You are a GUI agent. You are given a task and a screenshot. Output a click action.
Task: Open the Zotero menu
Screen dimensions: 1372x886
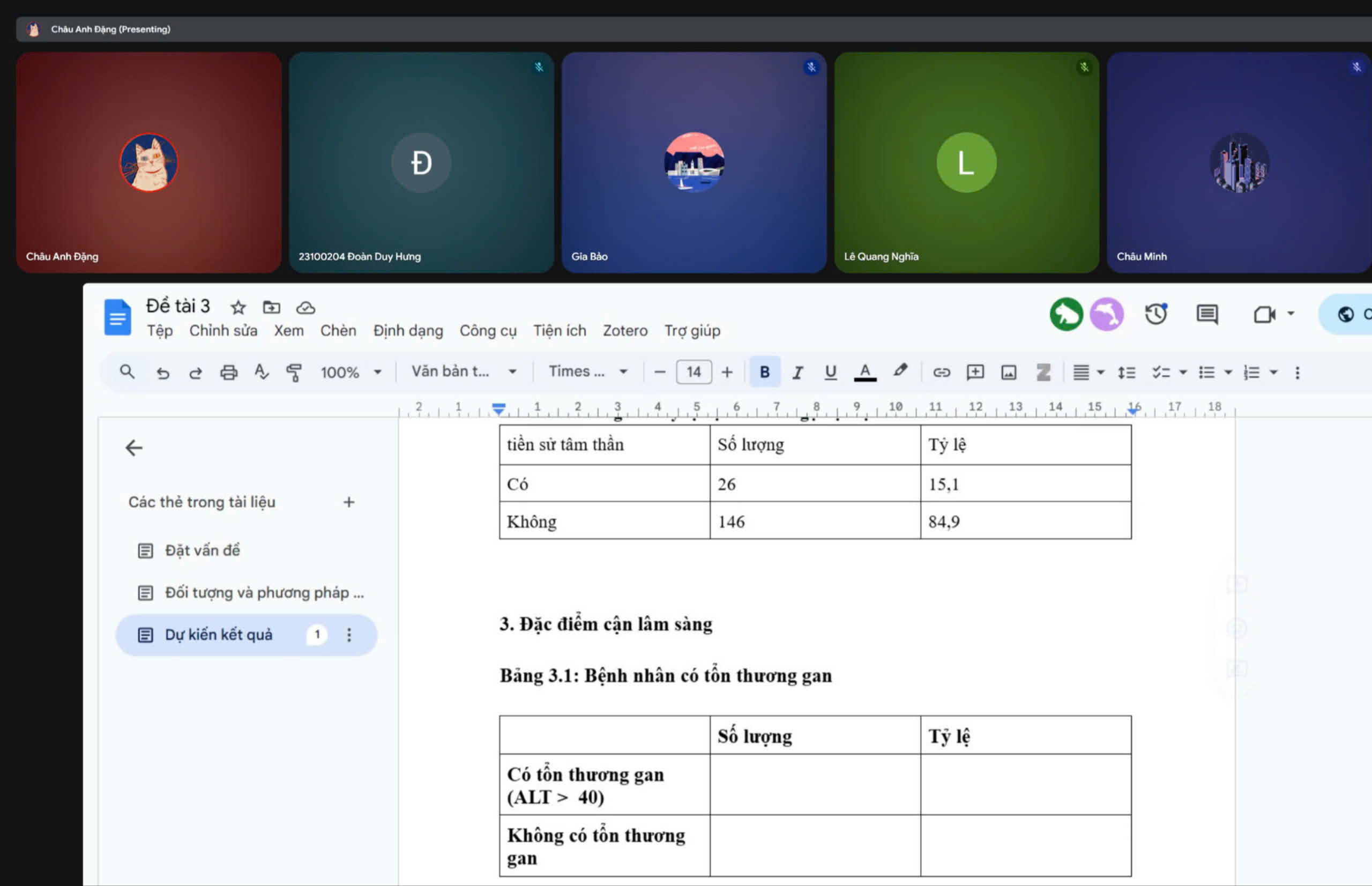coord(625,331)
